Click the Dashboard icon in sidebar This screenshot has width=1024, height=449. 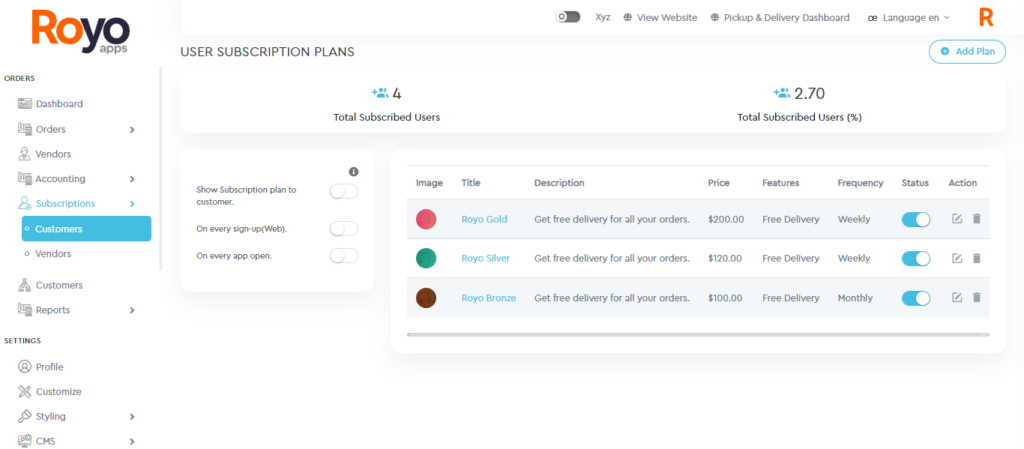(25, 104)
